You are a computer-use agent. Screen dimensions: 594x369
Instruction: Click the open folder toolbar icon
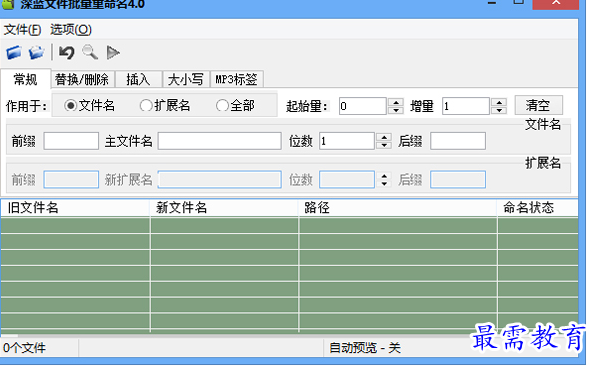36,52
